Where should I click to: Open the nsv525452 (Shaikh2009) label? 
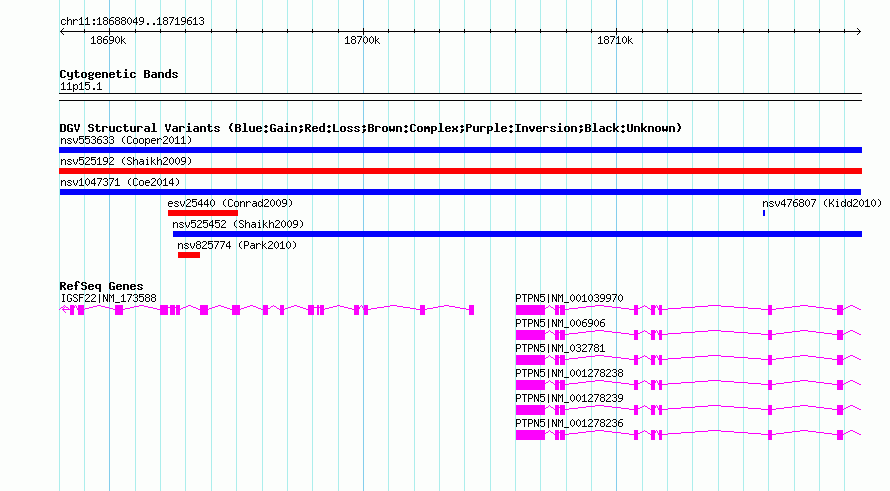pos(238,224)
